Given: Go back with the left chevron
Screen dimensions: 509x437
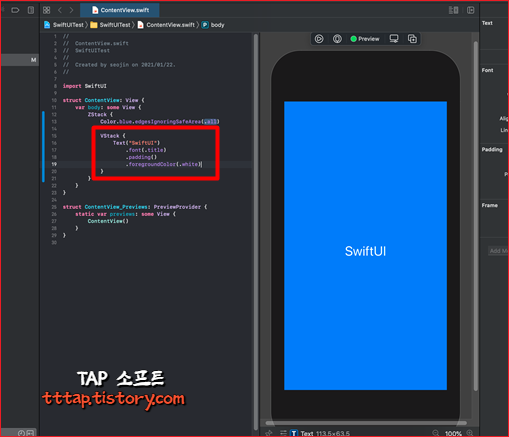Looking at the screenshot, I should click(x=60, y=10).
